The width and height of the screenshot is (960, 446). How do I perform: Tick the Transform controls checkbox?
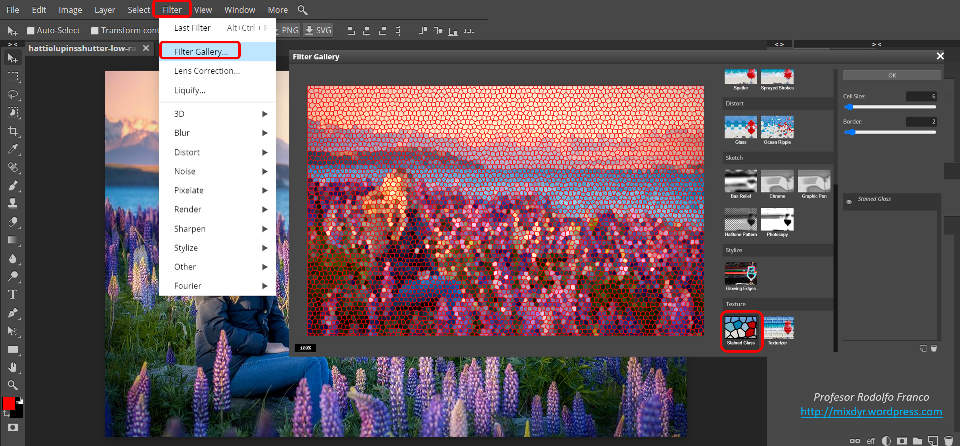tap(95, 30)
